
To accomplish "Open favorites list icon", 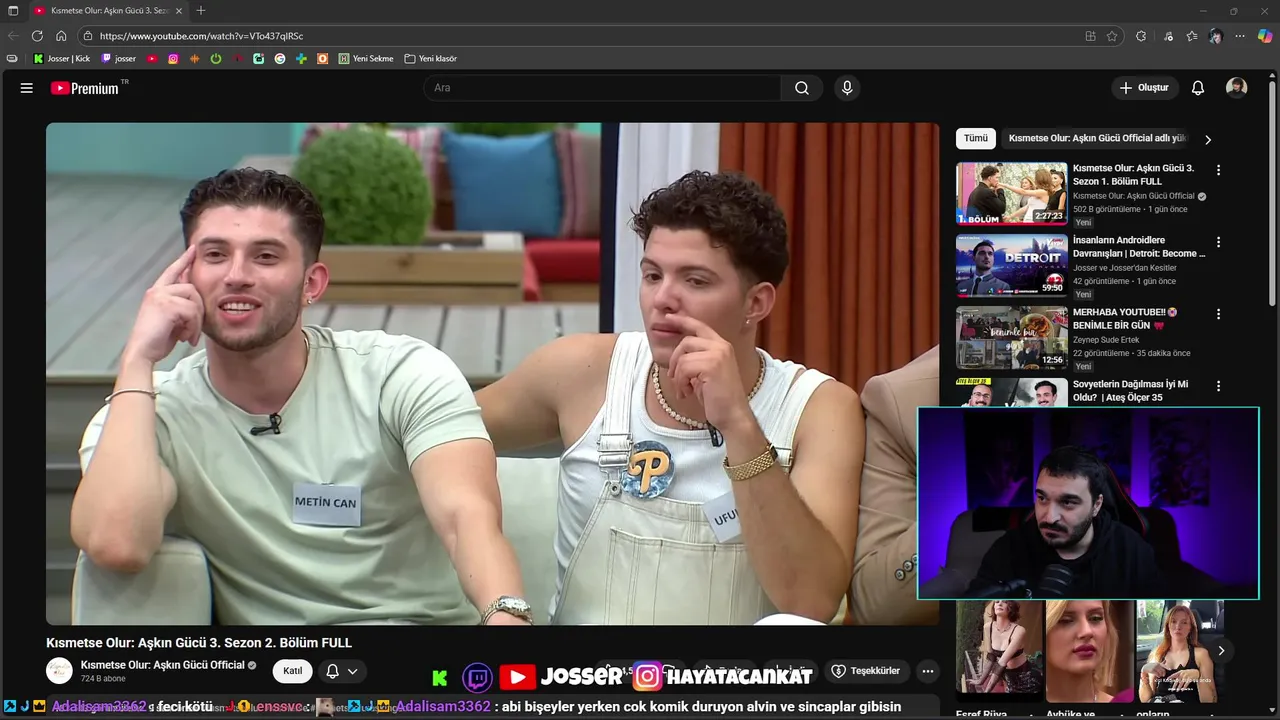I will (1192, 36).
